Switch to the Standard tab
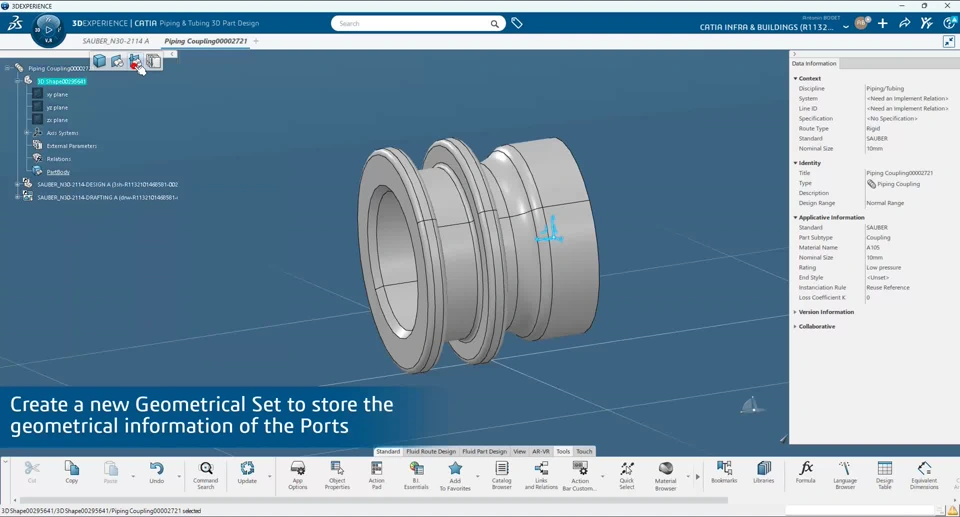 (388, 451)
